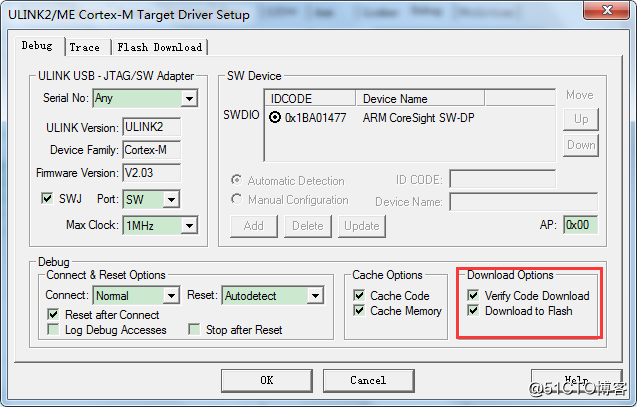Open the Reset Autodetect dropdown
The height and width of the screenshot is (407, 637).
pos(315,296)
